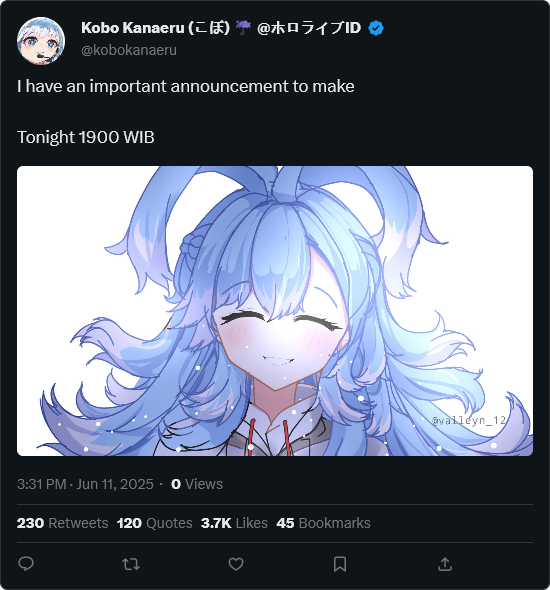Open the 3:31 PM Jun 11, 2025 timestamp
Image resolution: width=550 pixels, height=590 pixels.
[x=85, y=484]
